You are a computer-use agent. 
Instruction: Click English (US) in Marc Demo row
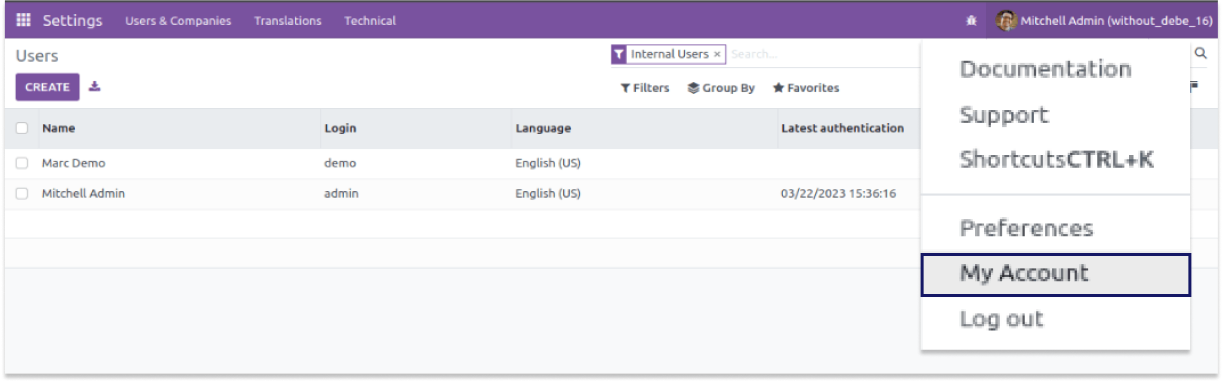point(548,163)
